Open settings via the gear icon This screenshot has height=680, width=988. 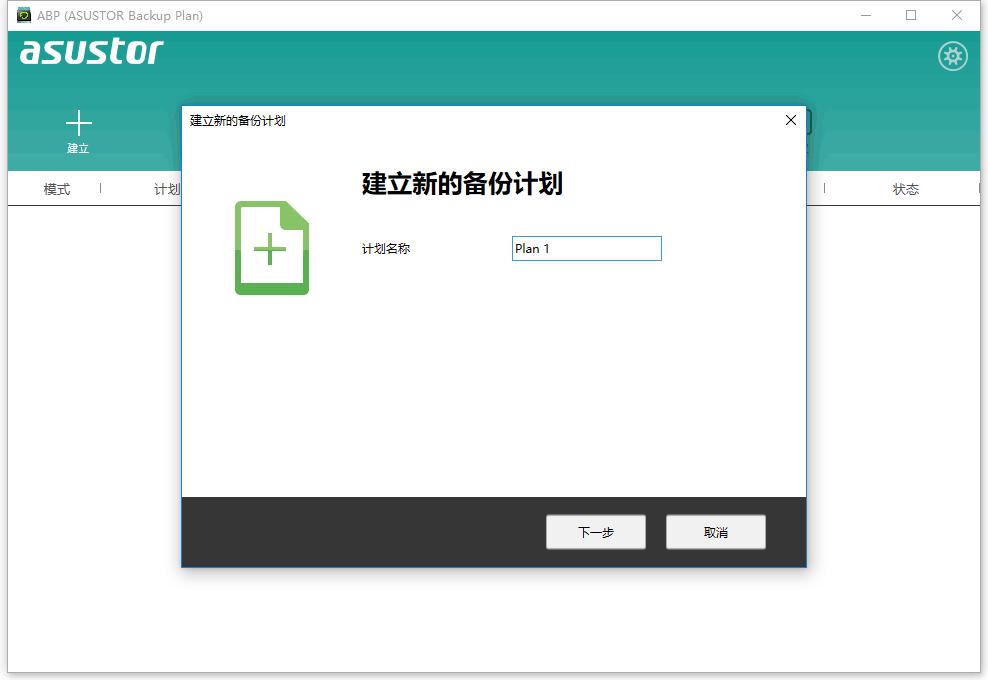coord(952,57)
